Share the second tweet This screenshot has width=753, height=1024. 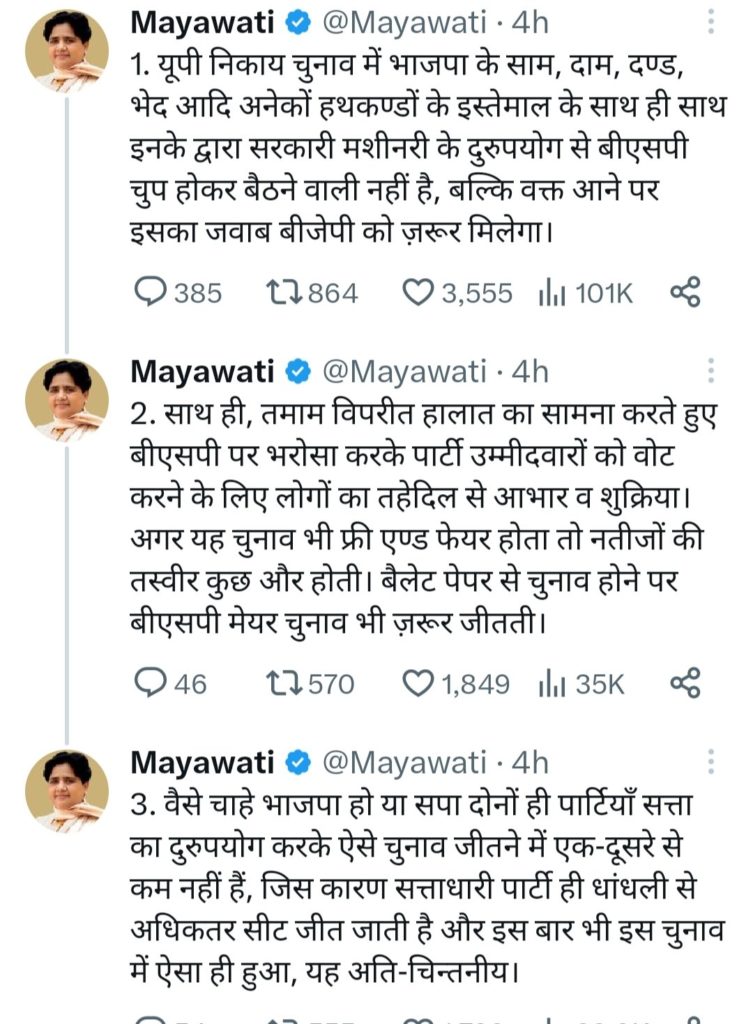tap(685, 683)
